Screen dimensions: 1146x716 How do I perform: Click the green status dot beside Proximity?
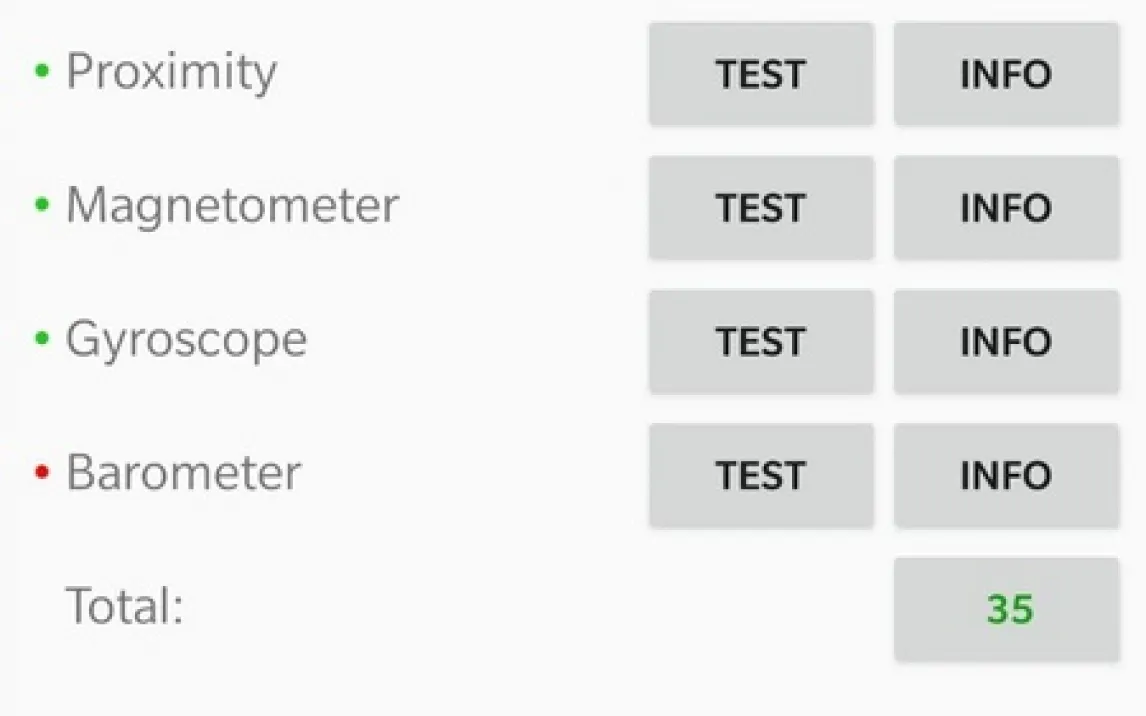coord(42,71)
